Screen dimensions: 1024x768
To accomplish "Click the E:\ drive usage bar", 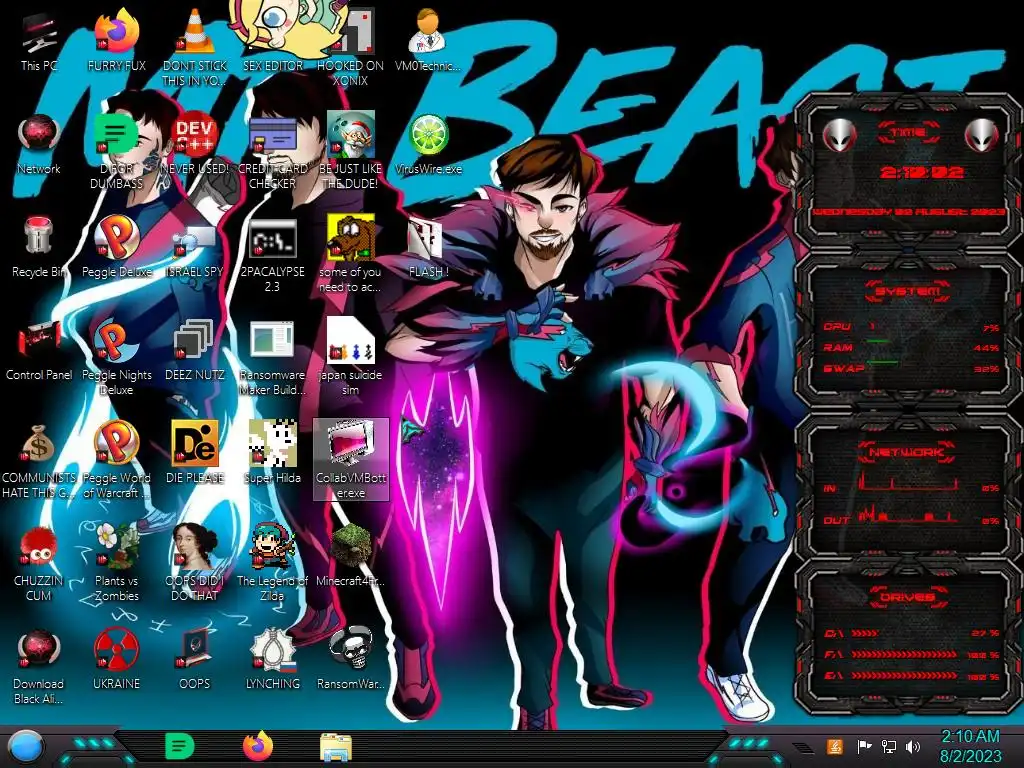I will (x=904, y=675).
